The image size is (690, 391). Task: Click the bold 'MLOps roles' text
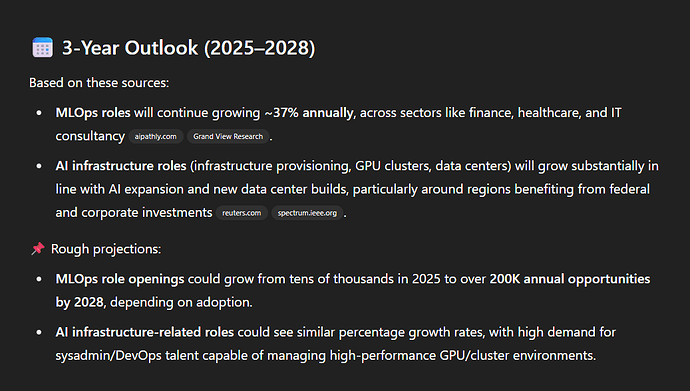(x=93, y=113)
